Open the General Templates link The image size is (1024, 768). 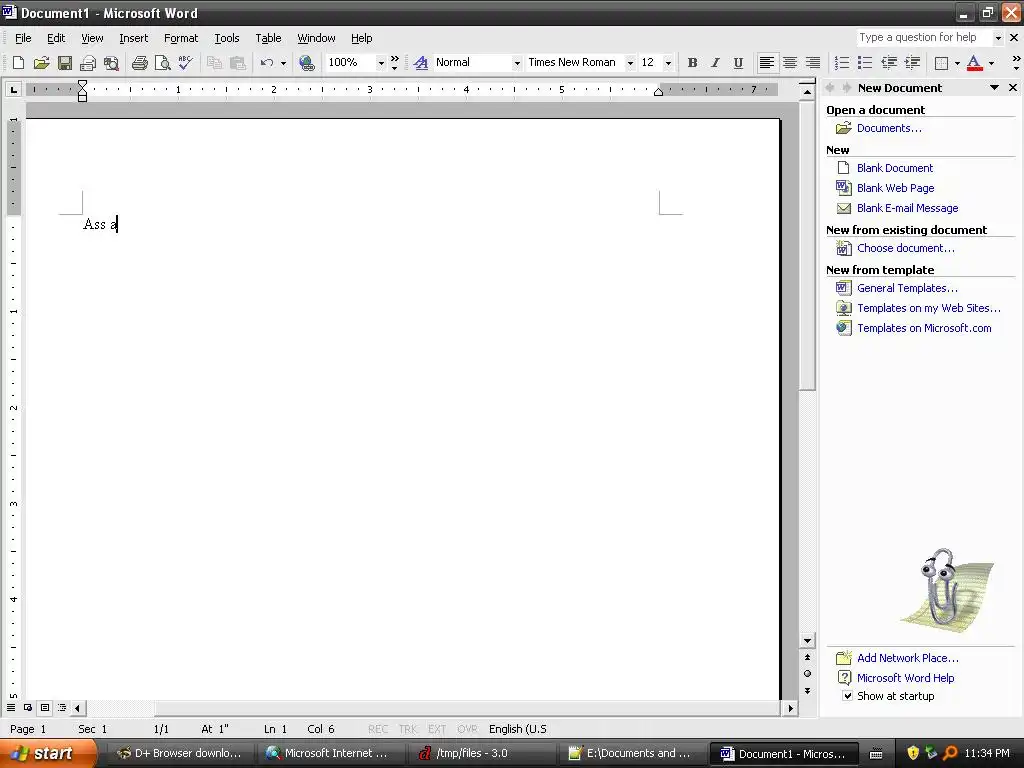[907, 288]
